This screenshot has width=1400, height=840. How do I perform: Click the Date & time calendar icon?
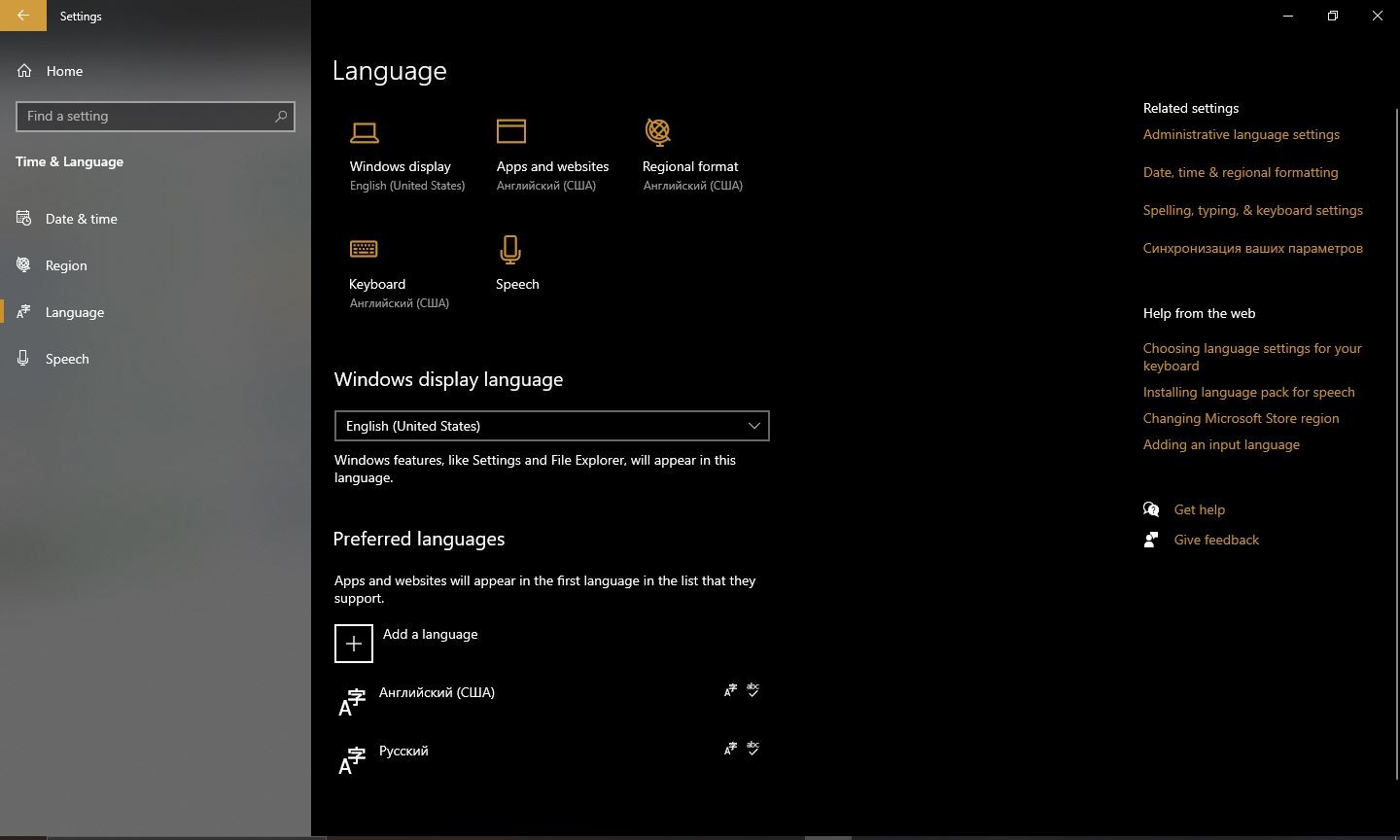coord(24,219)
